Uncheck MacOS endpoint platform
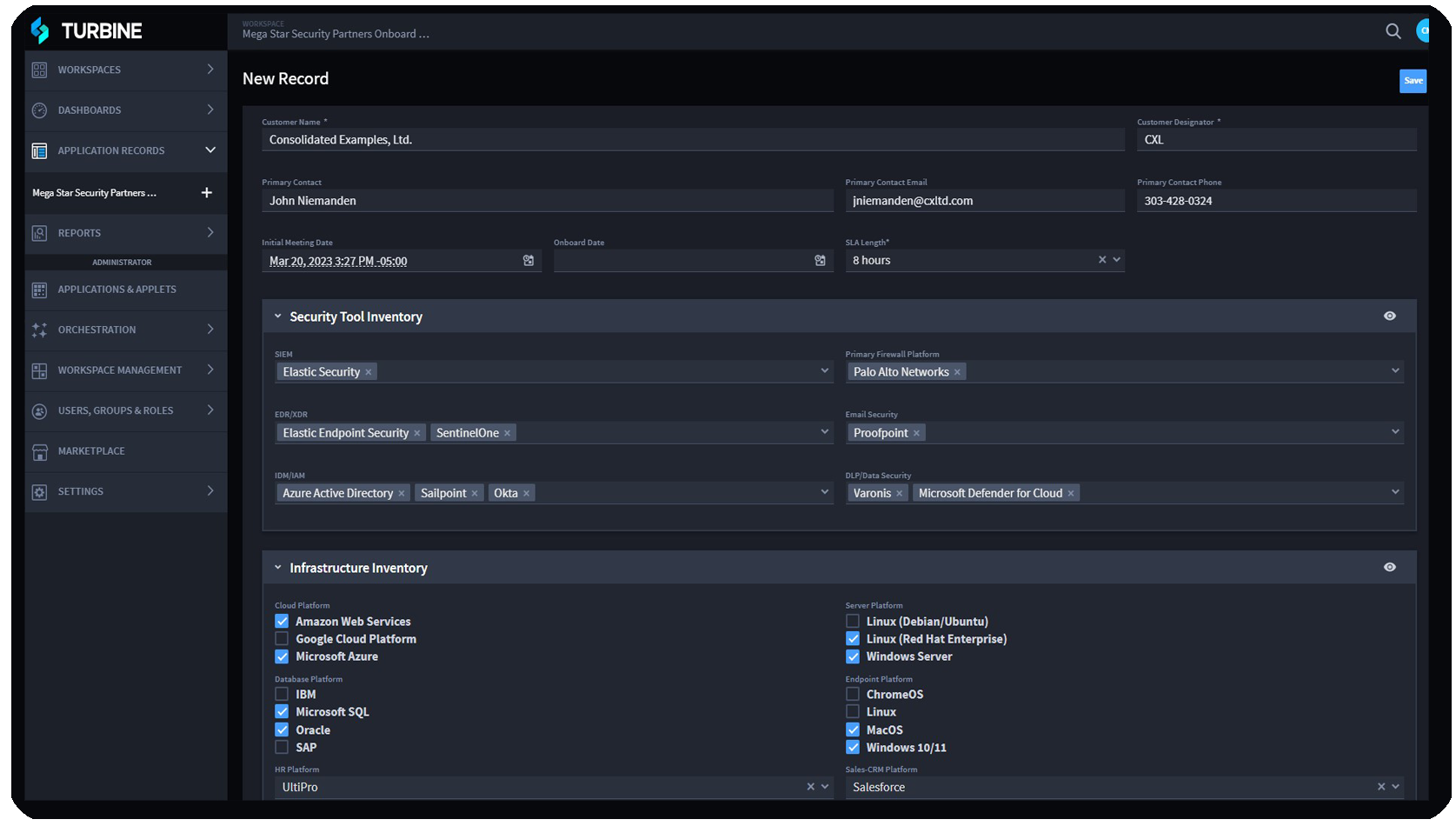The width and height of the screenshot is (1456, 826). point(853,729)
